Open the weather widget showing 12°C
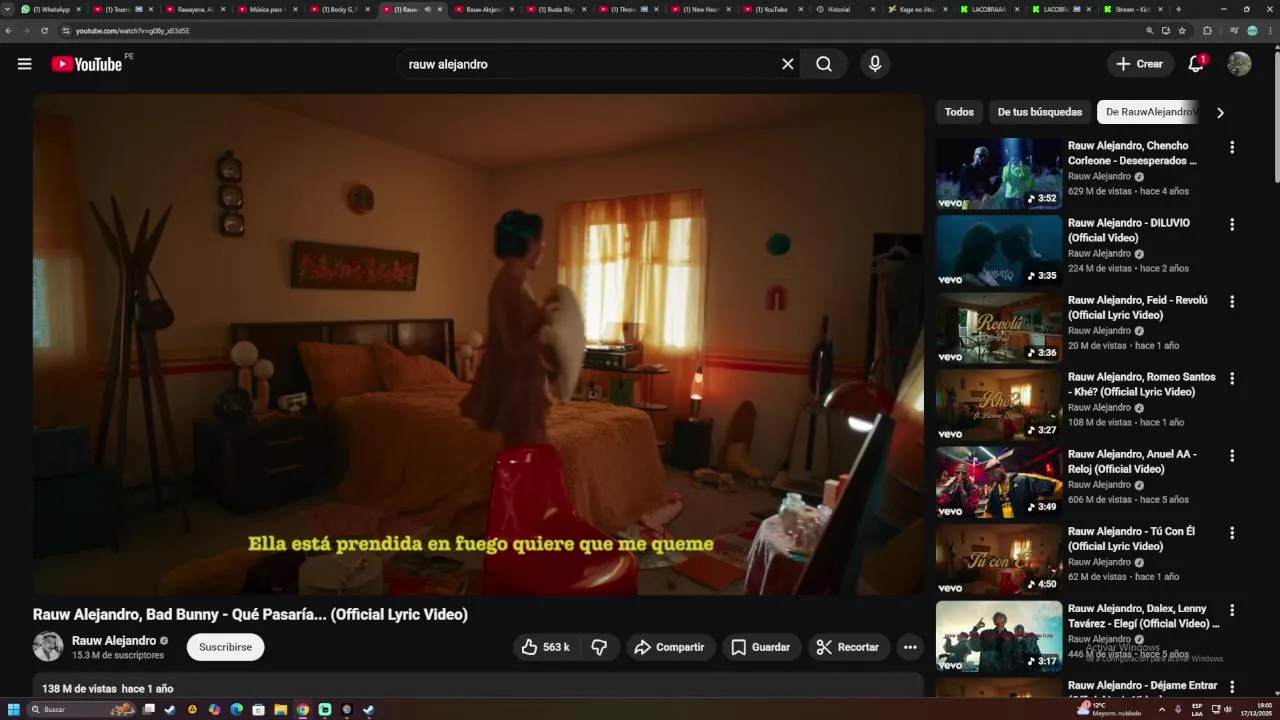This screenshot has width=1280, height=720. click(x=1110, y=709)
